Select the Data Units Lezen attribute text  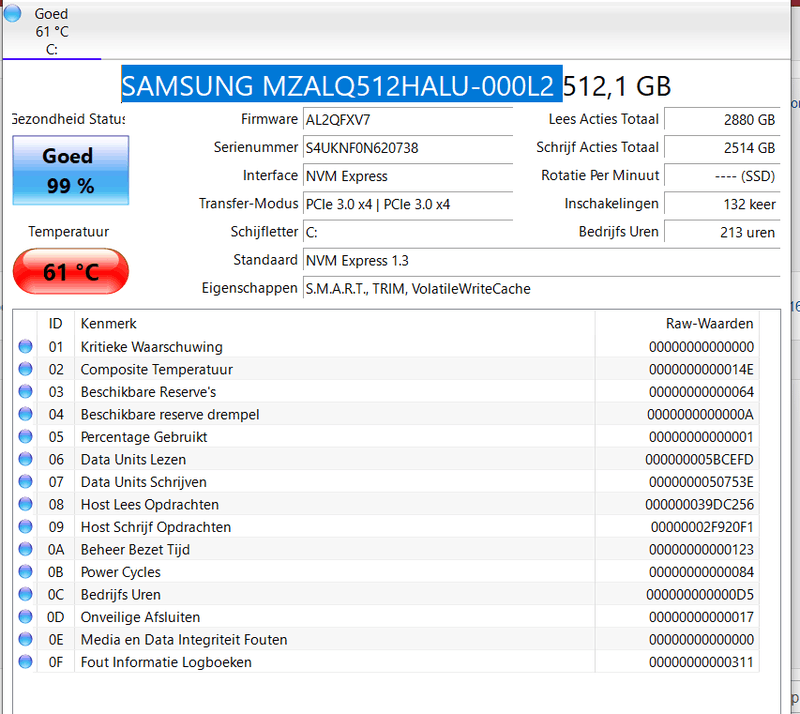133,459
